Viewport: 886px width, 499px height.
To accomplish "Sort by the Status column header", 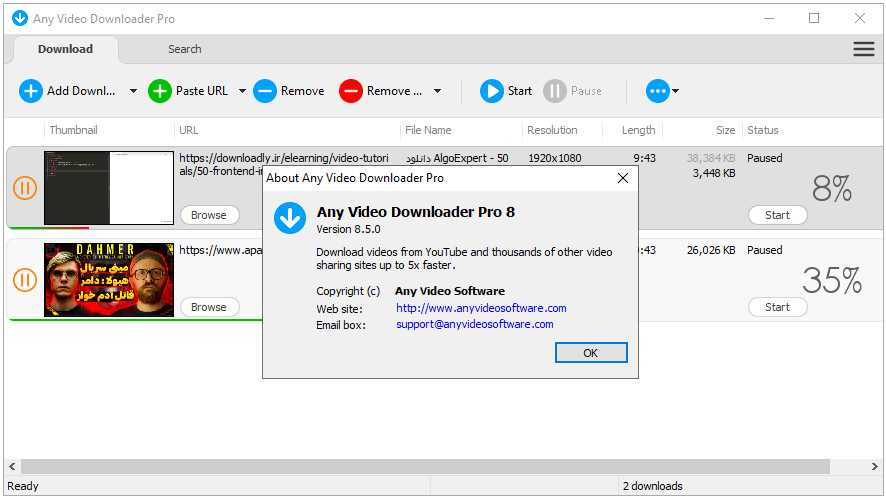I will (x=763, y=130).
